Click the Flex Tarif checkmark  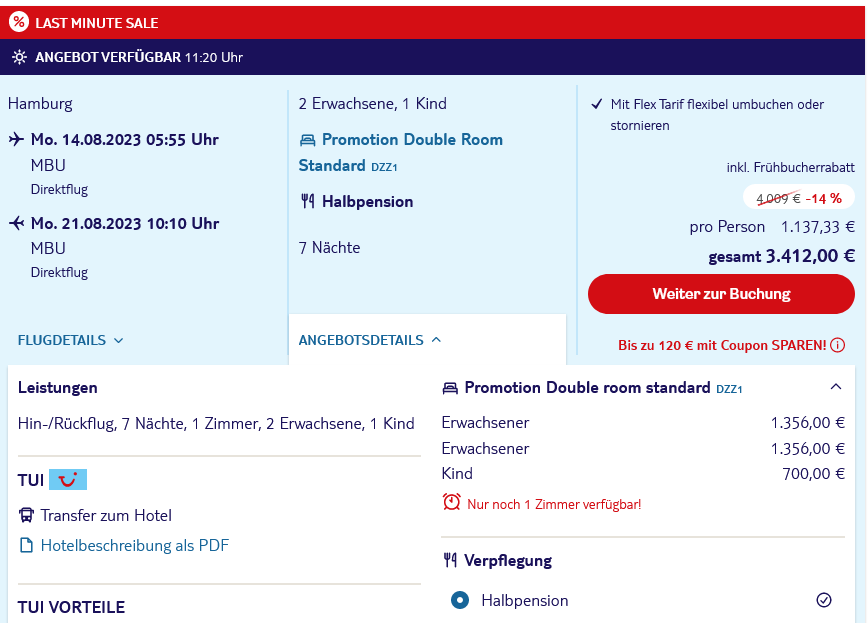[596, 104]
